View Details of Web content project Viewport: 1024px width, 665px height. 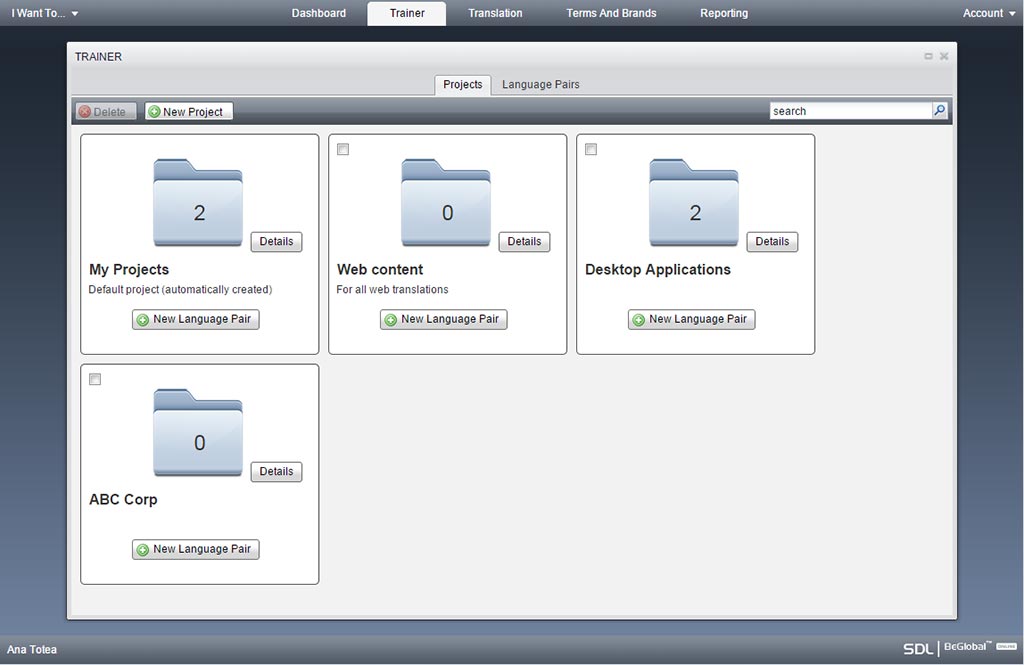[524, 242]
